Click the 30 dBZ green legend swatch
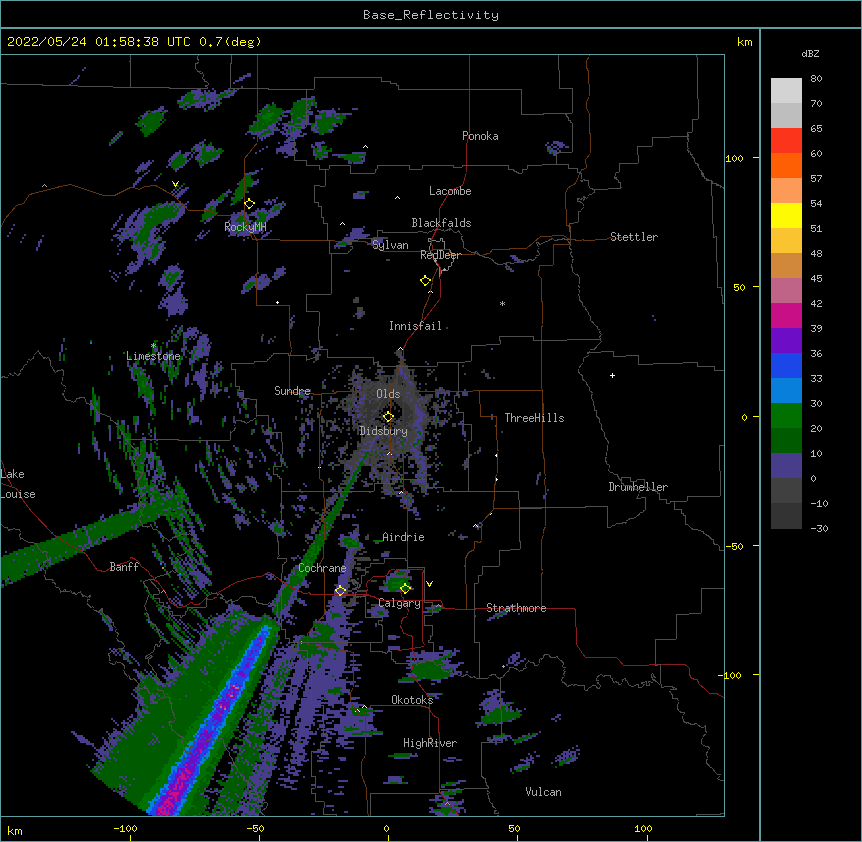 (786, 416)
